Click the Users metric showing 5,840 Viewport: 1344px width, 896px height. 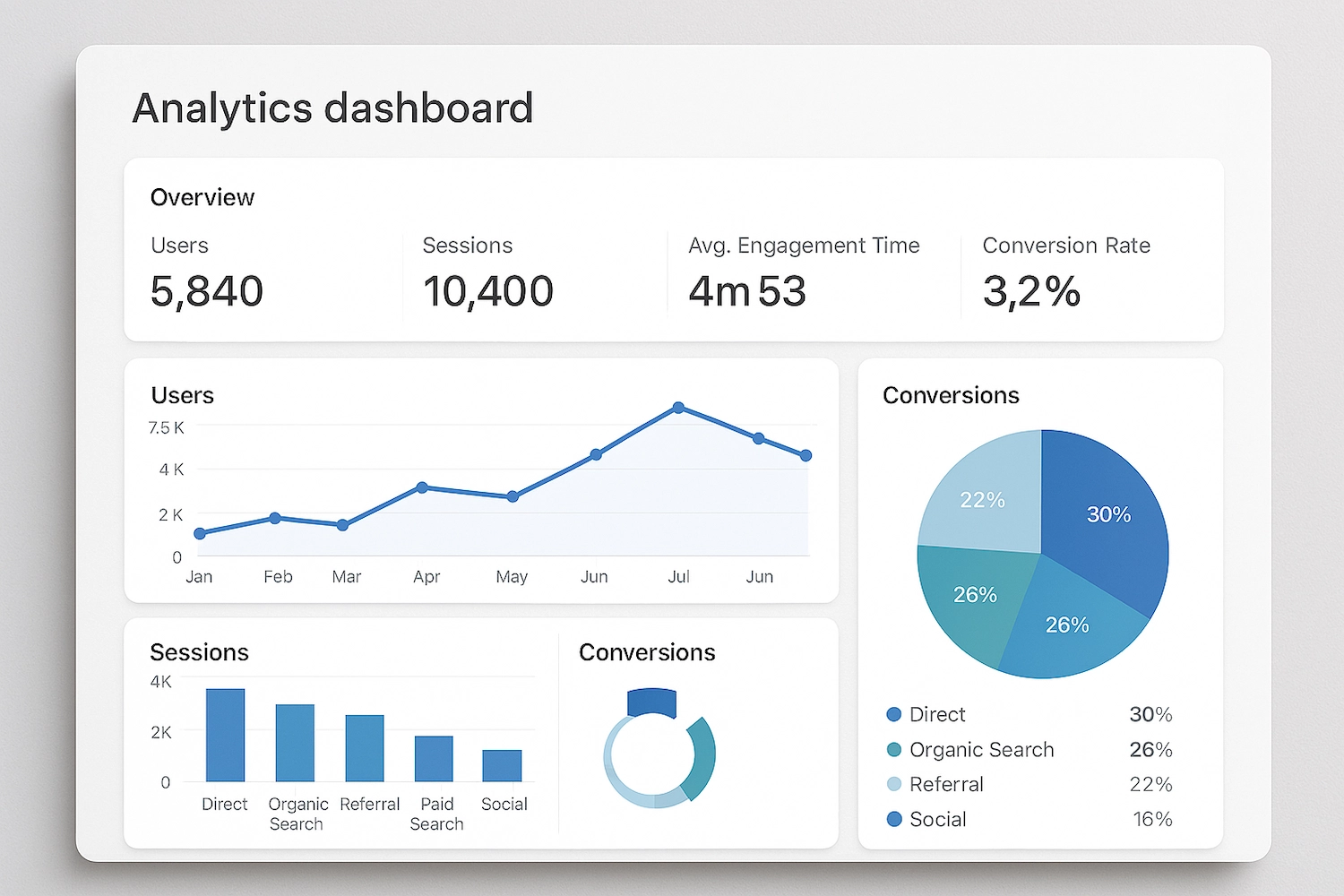(207, 290)
